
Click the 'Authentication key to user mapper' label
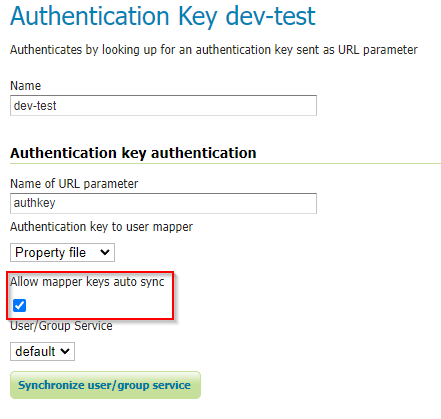point(101,227)
